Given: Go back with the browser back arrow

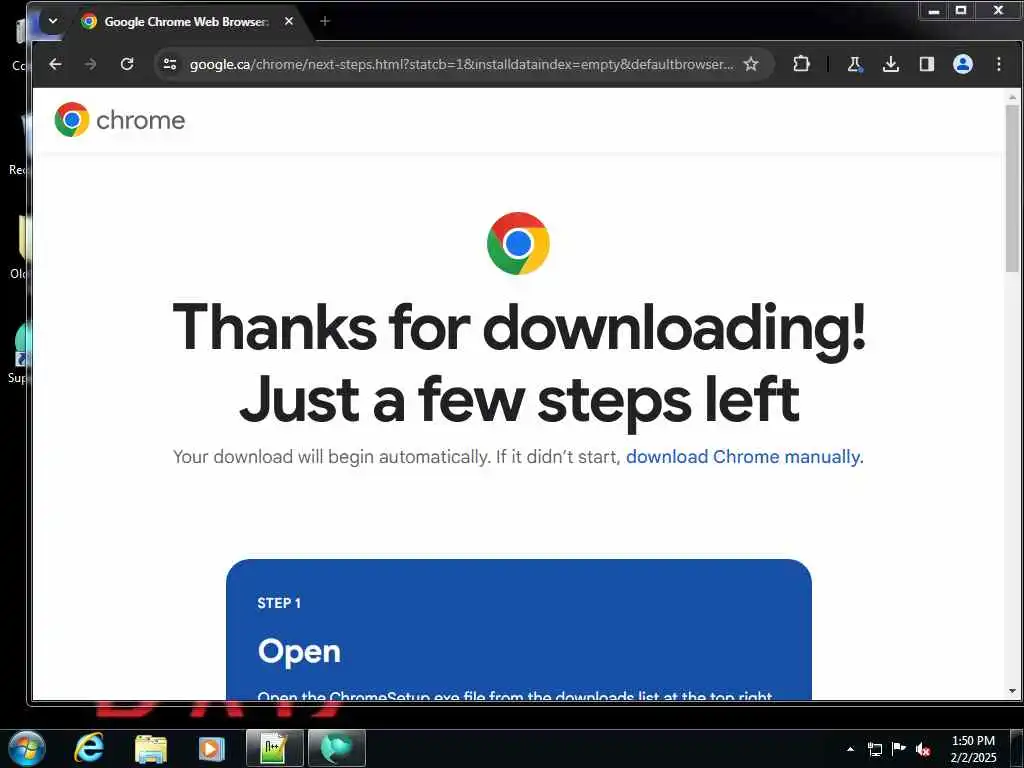Looking at the screenshot, I should pyautogui.click(x=56, y=64).
